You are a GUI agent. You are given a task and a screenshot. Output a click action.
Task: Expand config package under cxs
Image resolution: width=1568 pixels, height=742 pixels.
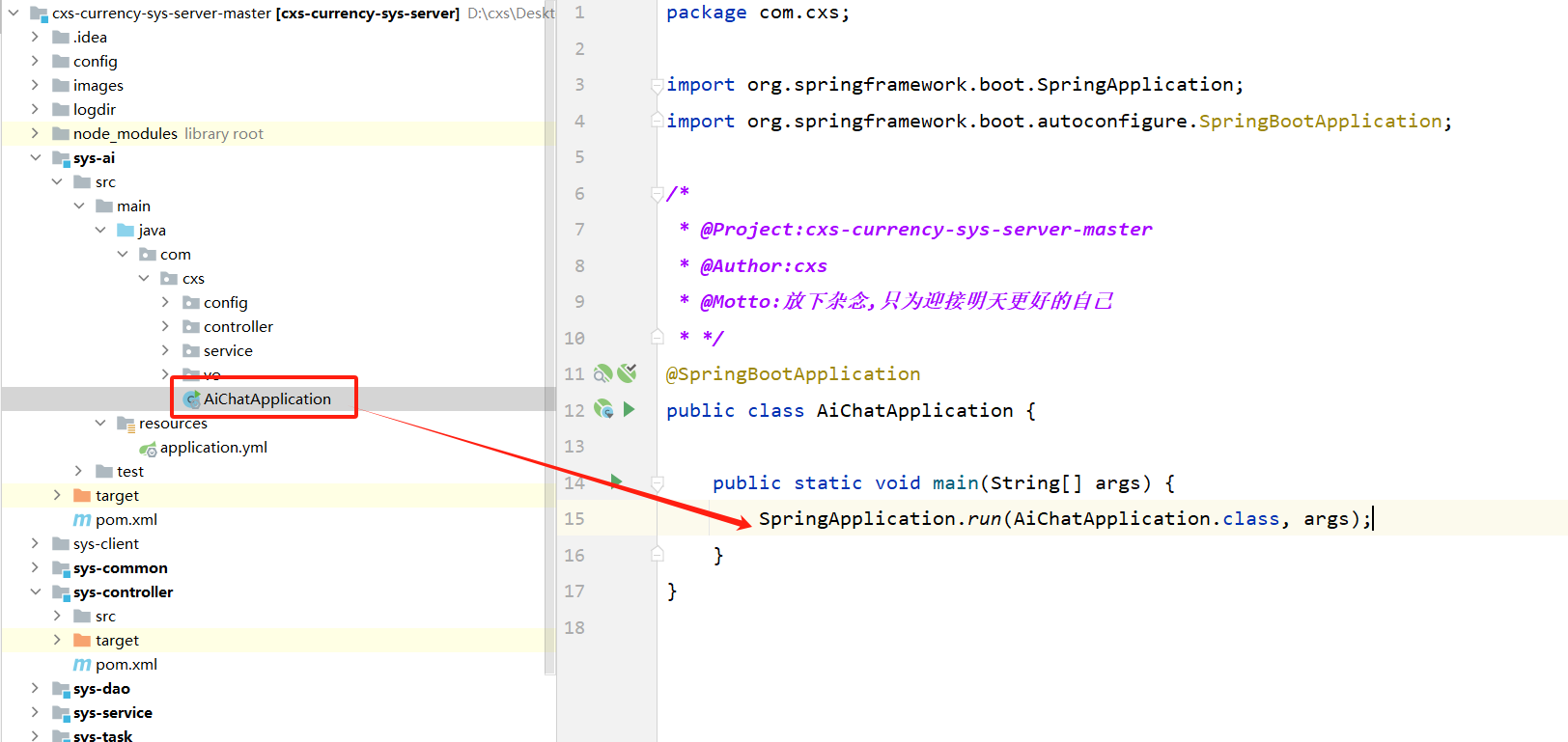coord(165,302)
